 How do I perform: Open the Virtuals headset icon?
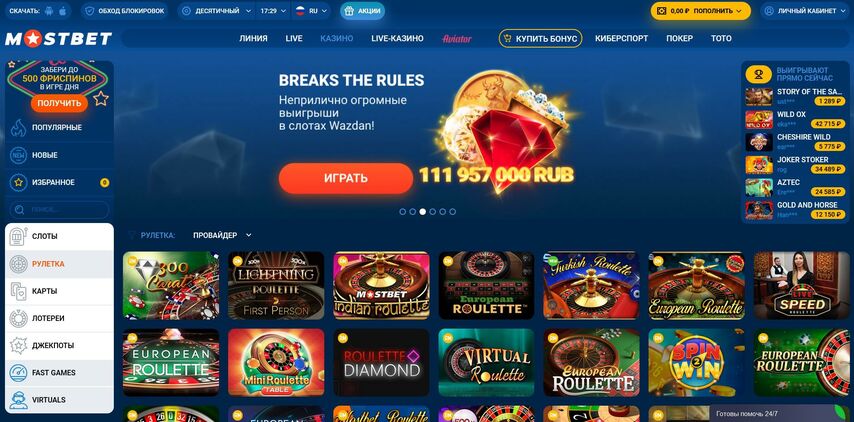point(19,400)
